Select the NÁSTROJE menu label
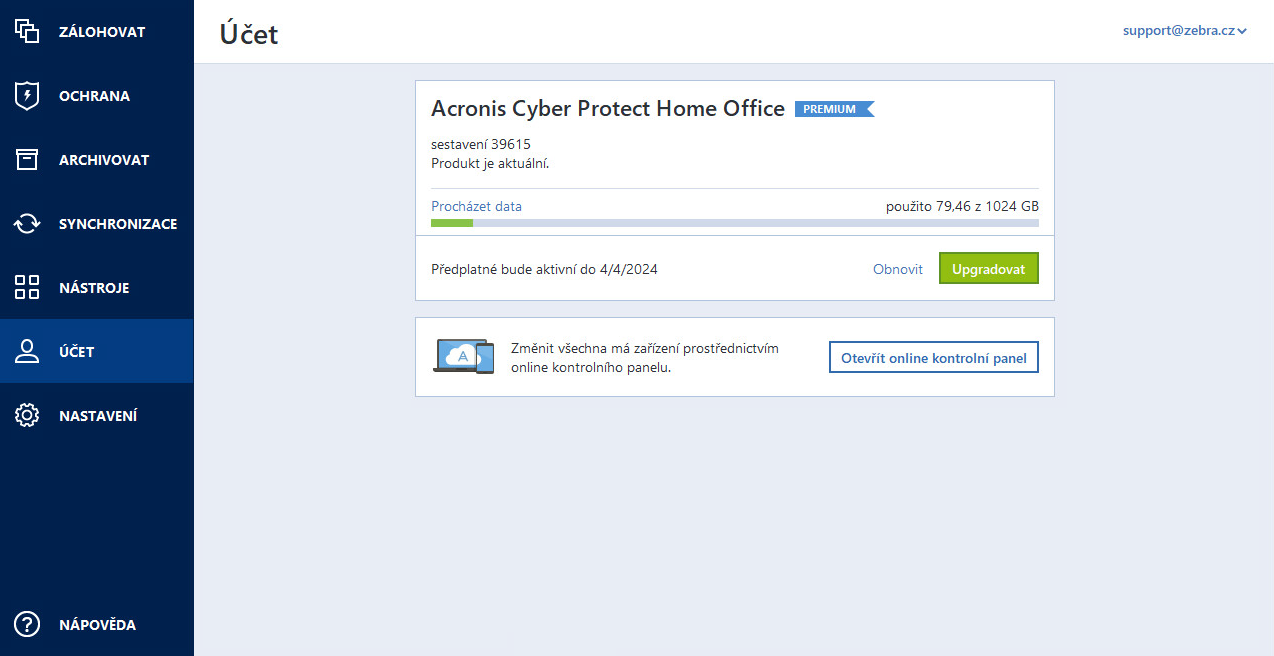This screenshot has height=656, width=1274. pos(94,288)
